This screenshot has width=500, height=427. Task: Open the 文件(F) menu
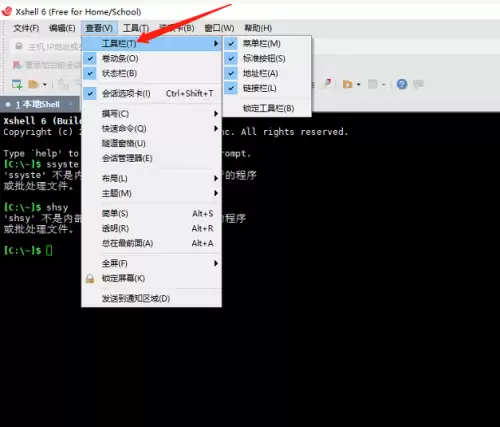[x=26, y=28]
